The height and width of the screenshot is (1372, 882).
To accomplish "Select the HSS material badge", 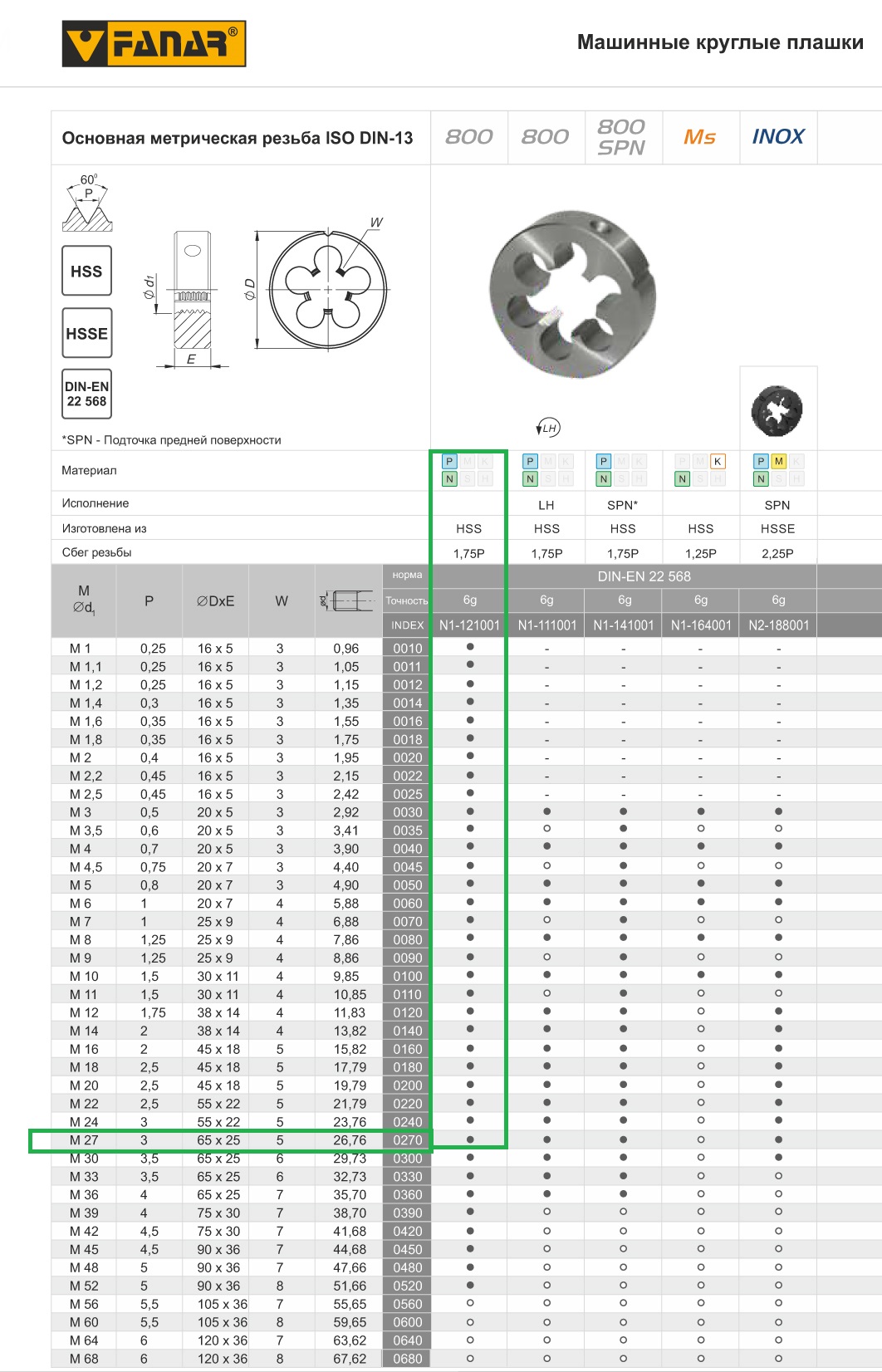I will (x=86, y=271).
